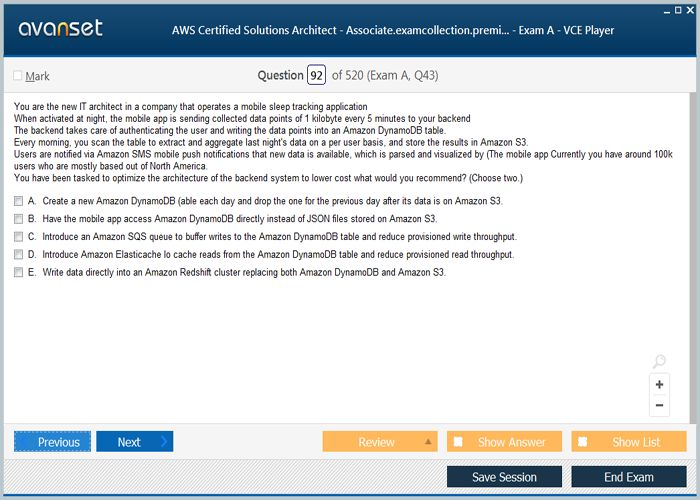Zoom in with the plus icon
Screen dimensions: 700x500
(659, 384)
